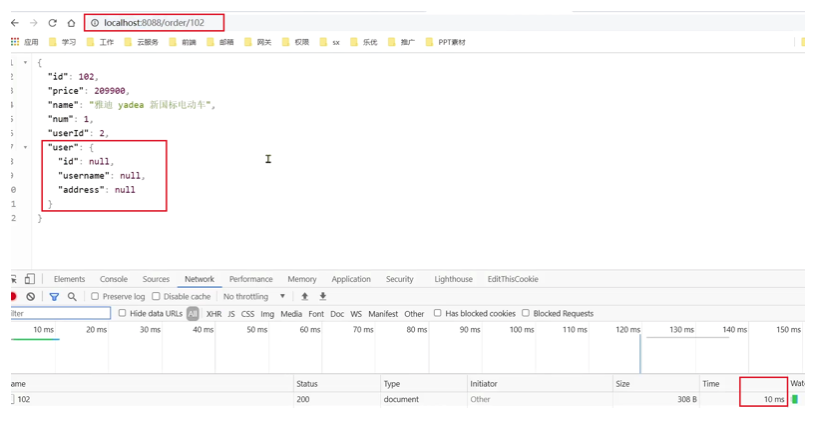Enable the Preserve log checkbox

coord(95,296)
